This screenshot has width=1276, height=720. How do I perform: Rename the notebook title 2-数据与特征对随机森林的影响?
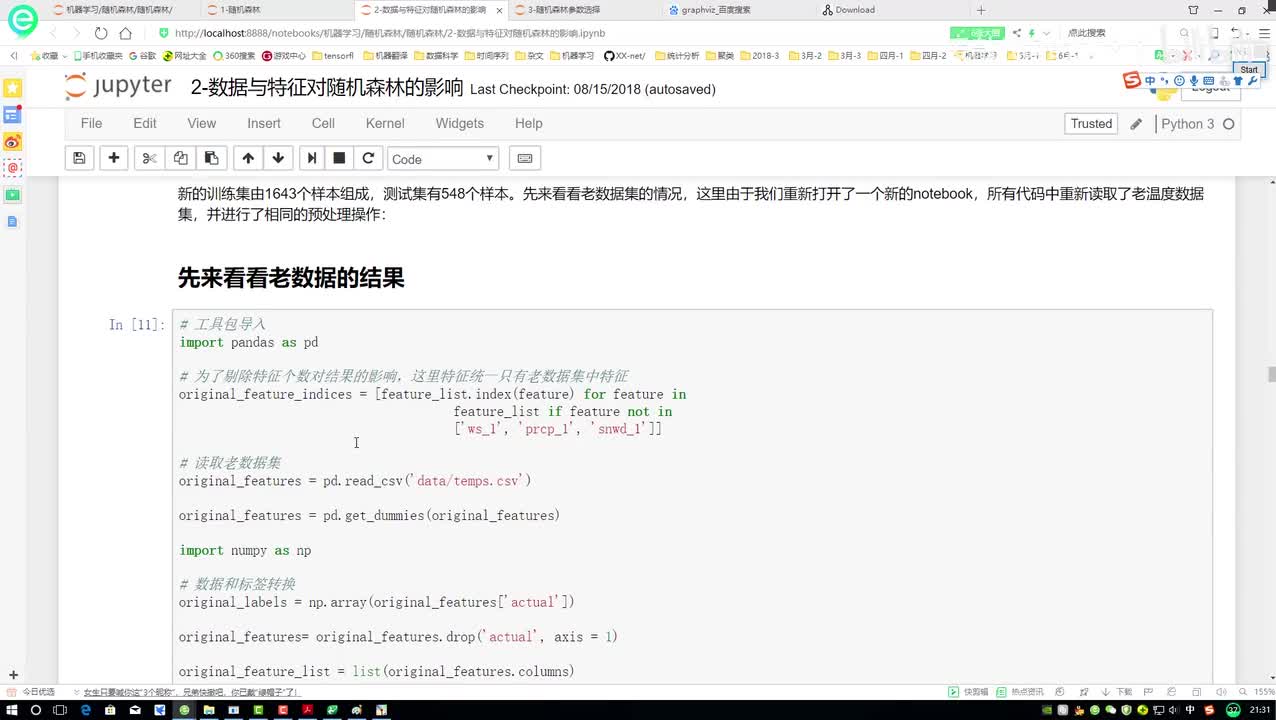pos(327,88)
